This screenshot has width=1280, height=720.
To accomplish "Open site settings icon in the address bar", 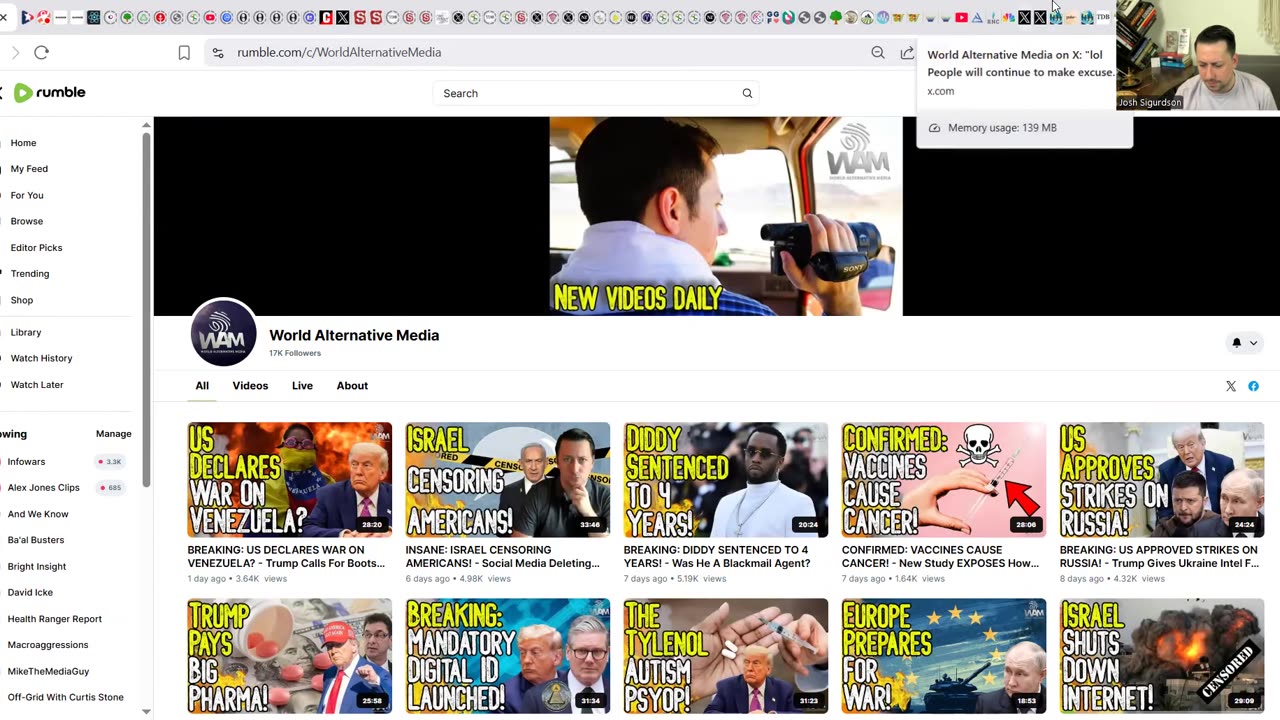I will [218, 53].
